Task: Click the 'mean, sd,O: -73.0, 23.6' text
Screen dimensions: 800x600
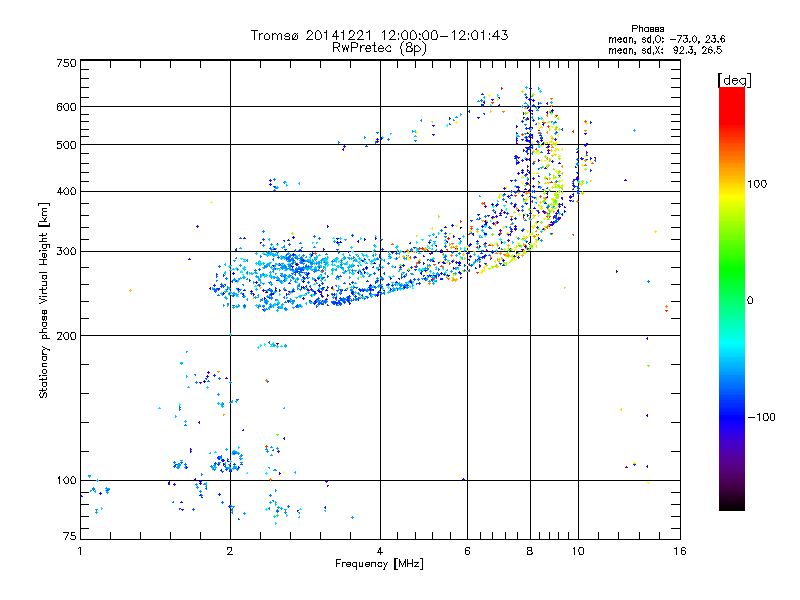Action: [x=666, y=39]
